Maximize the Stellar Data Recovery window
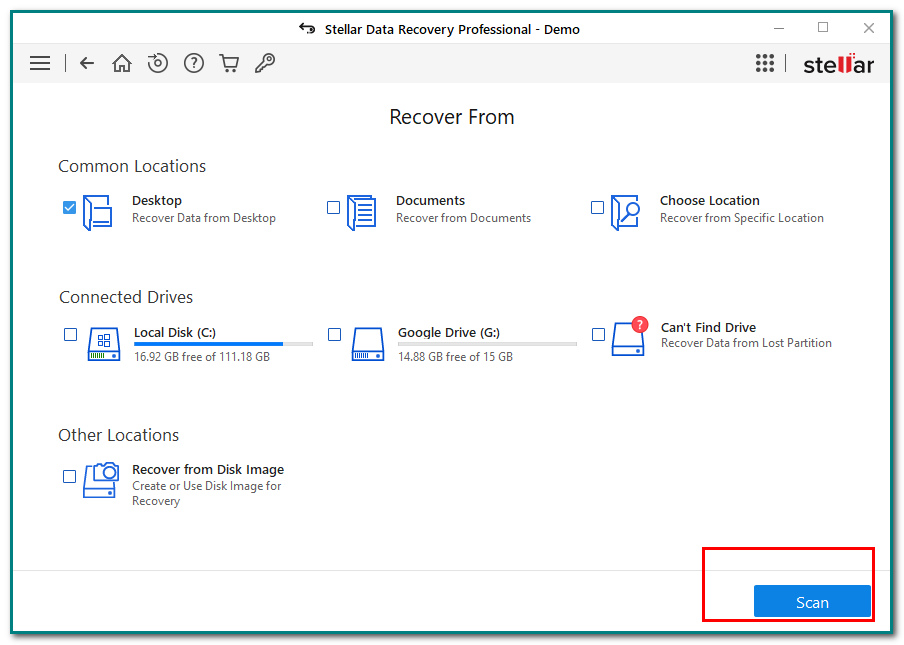This screenshot has width=904, height=645. tap(823, 28)
